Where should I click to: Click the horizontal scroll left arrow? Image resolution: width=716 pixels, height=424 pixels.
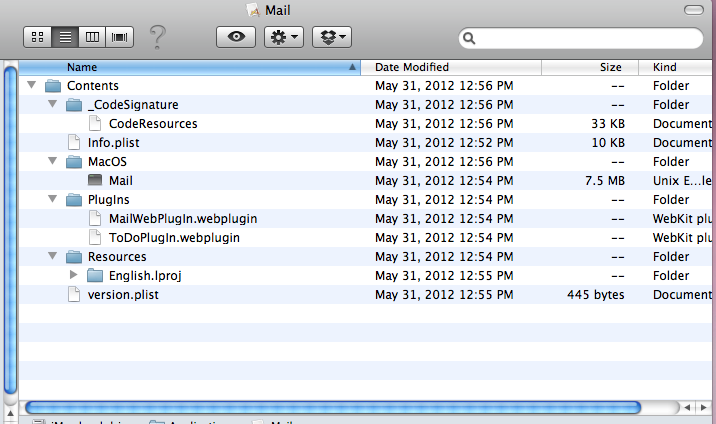click(687, 408)
